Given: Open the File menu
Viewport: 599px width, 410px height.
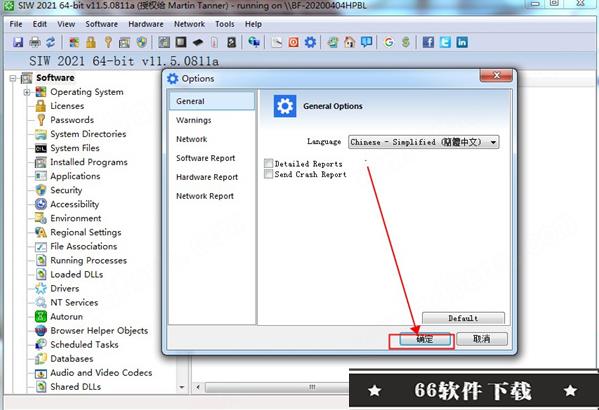Looking at the screenshot, I should pyautogui.click(x=16, y=24).
